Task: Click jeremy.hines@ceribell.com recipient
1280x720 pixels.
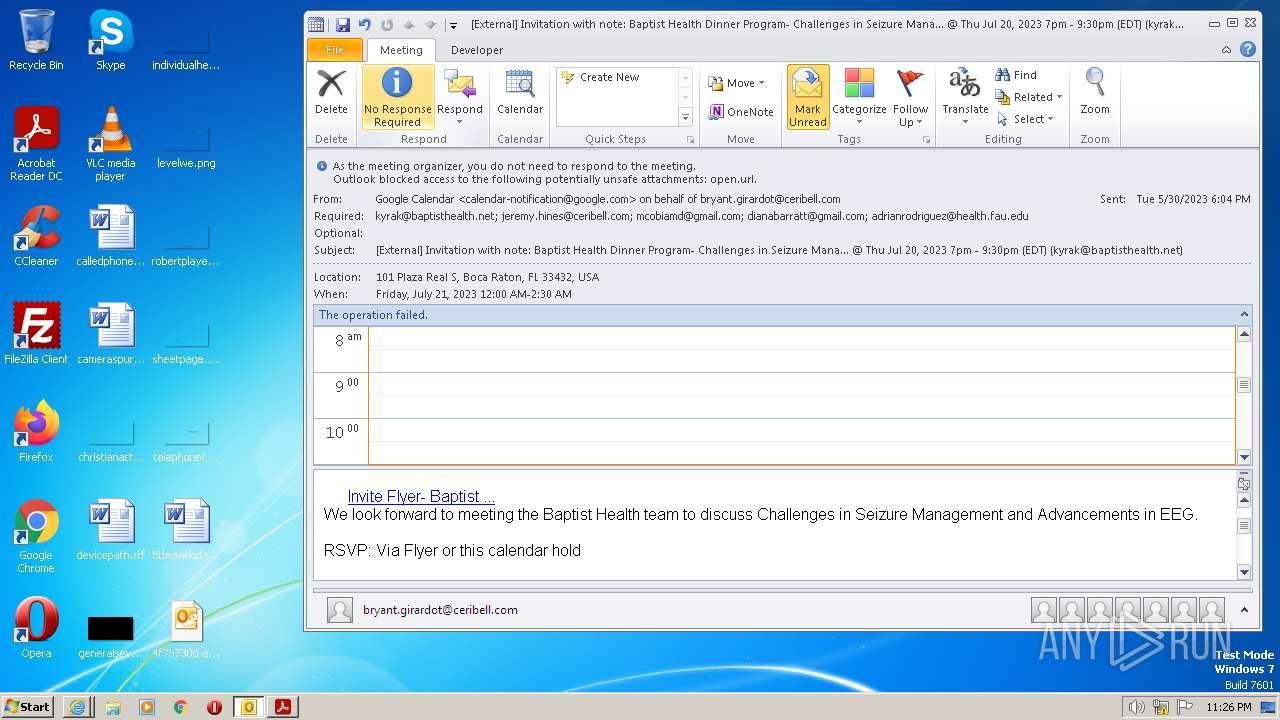Action: (566, 216)
